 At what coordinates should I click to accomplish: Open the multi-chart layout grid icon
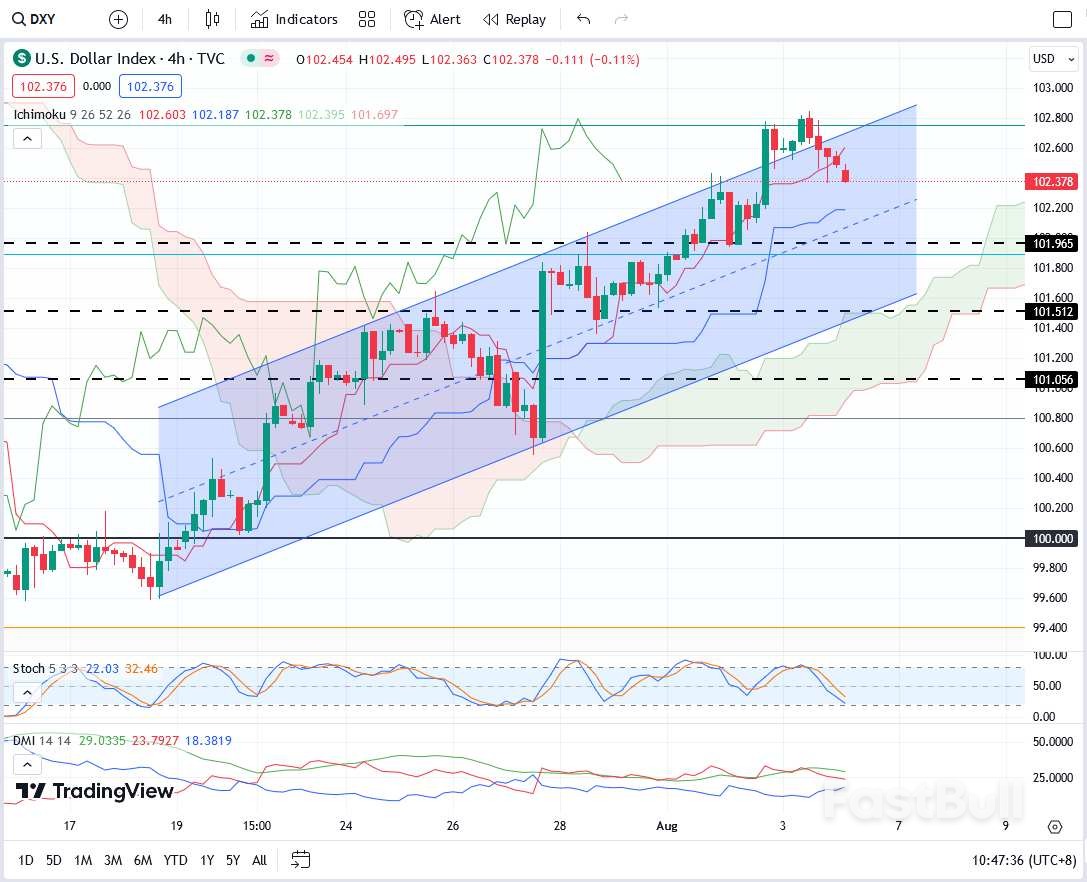coord(366,19)
